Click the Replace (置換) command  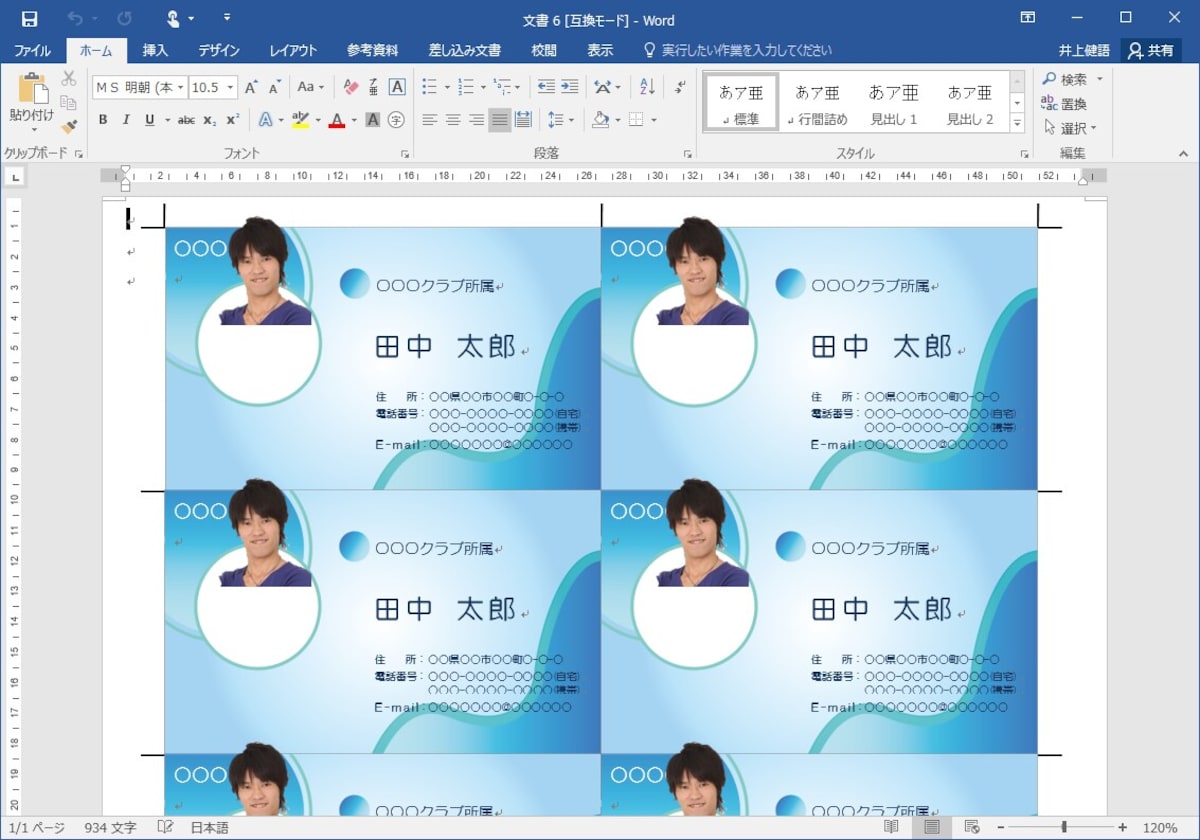(1064, 104)
